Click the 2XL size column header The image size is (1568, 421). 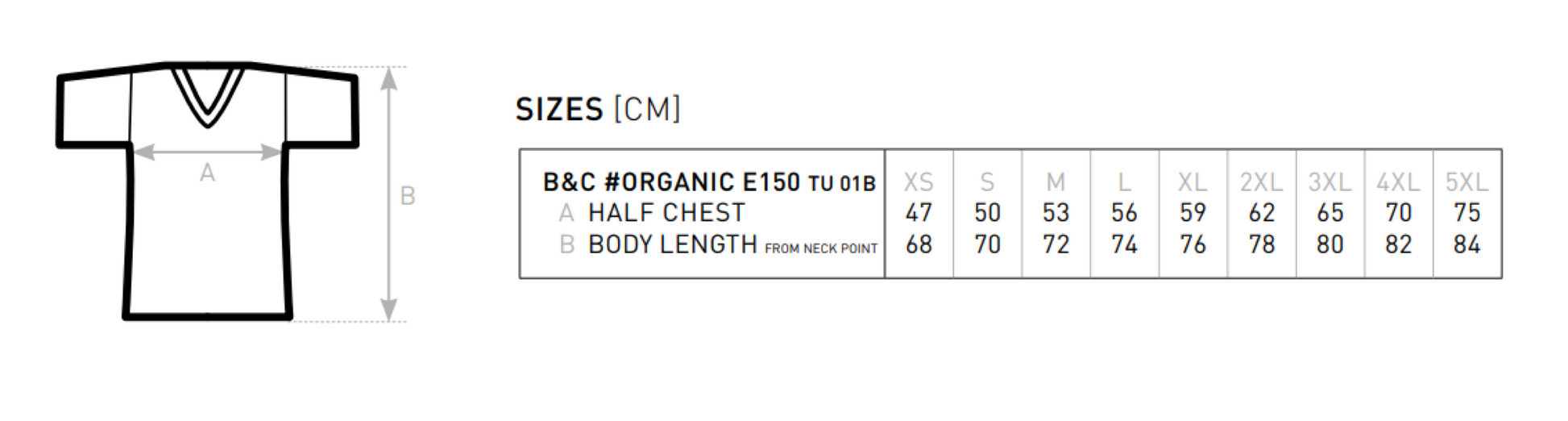pyautogui.click(x=1261, y=182)
